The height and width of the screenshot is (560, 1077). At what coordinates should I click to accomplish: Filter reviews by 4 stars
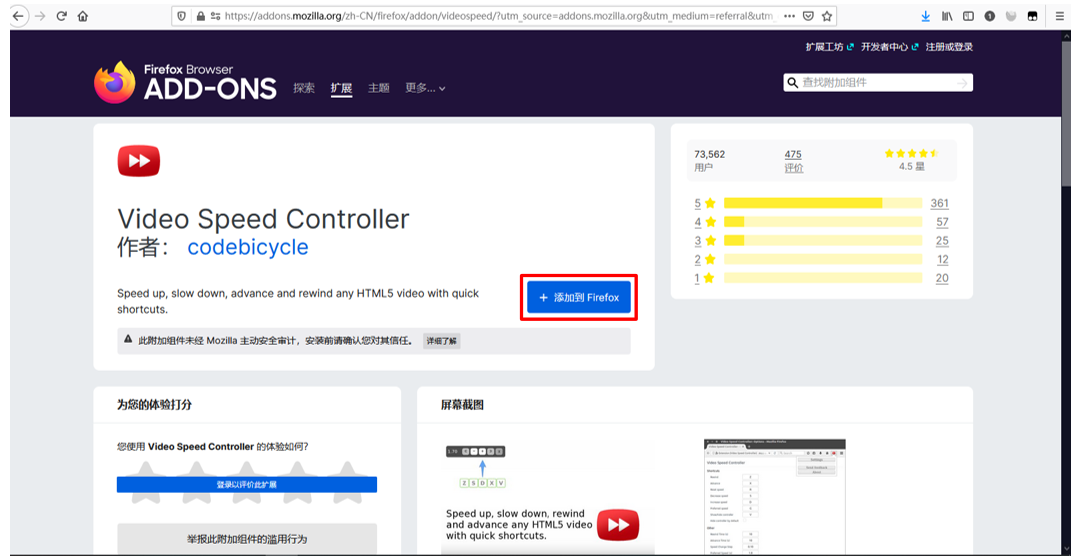pyautogui.click(x=705, y=222)
